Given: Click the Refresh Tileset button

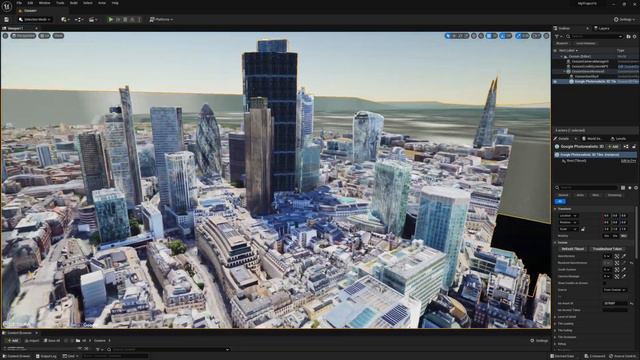Looking at the screenshot, I should [573, 249].
